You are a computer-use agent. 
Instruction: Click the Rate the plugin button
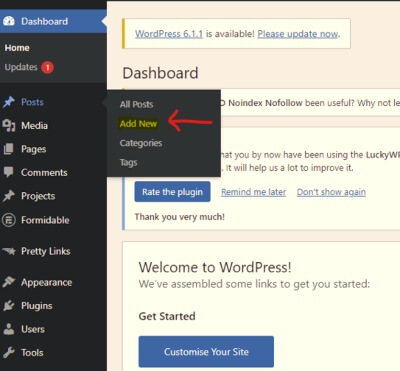[172, 192]
